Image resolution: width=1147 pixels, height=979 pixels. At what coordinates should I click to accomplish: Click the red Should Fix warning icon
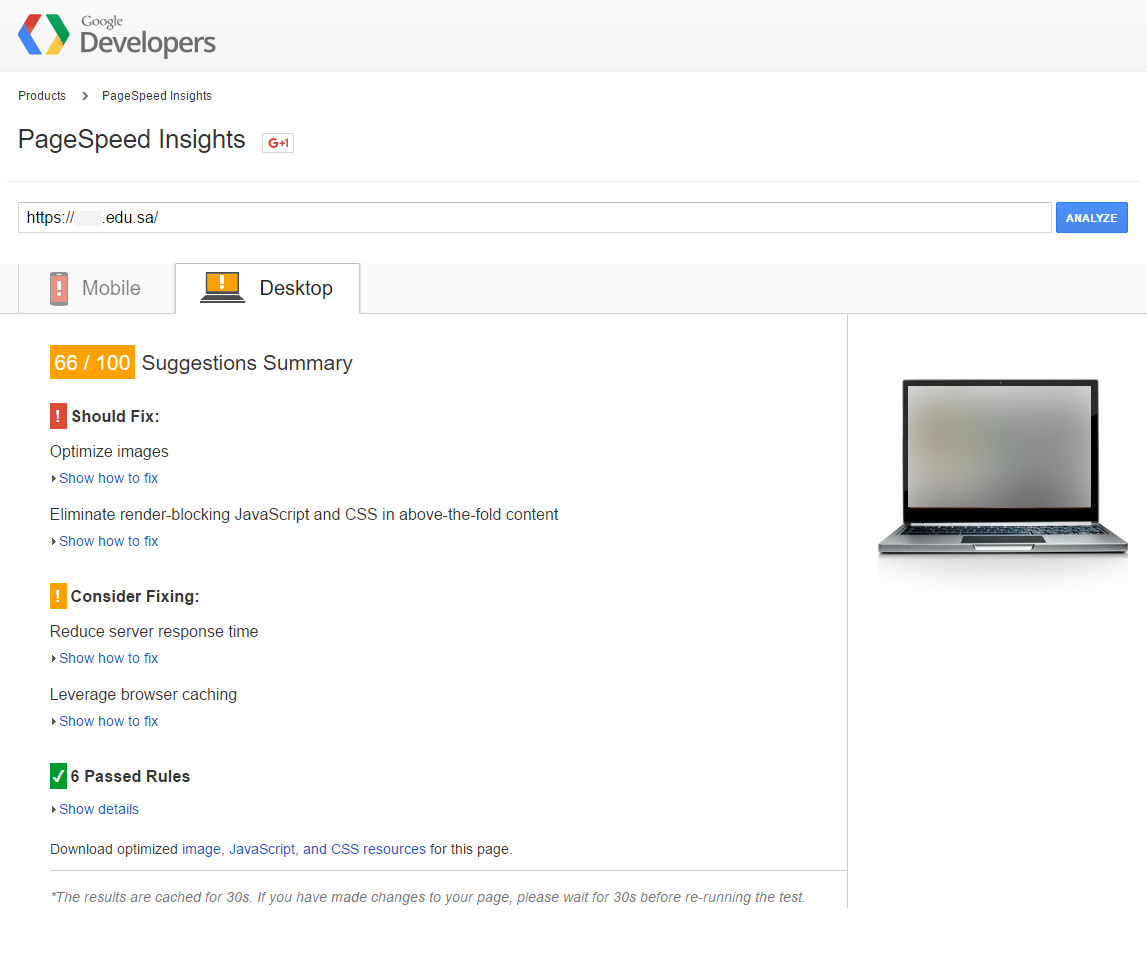(x=58, y=416)
